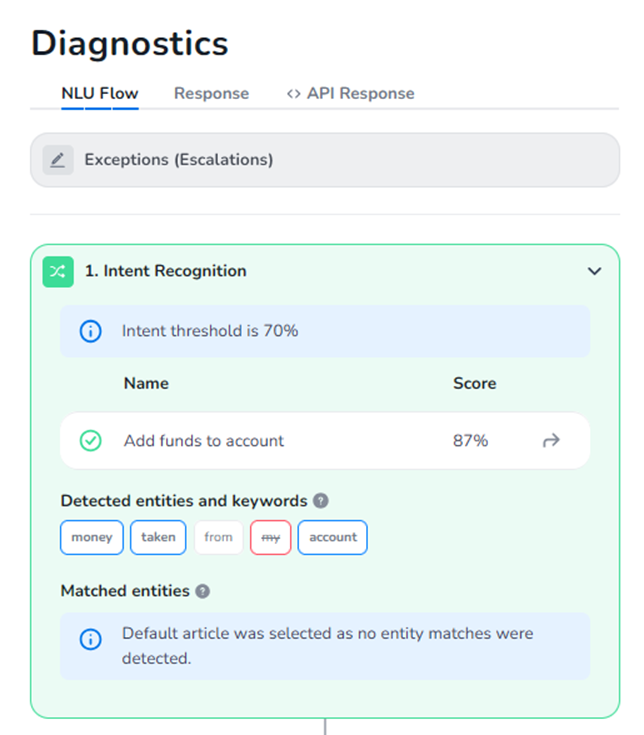This screenshot has width=644, height=735.
Task: Collapse the Intent Recognition section chevron
Action: 594,271
